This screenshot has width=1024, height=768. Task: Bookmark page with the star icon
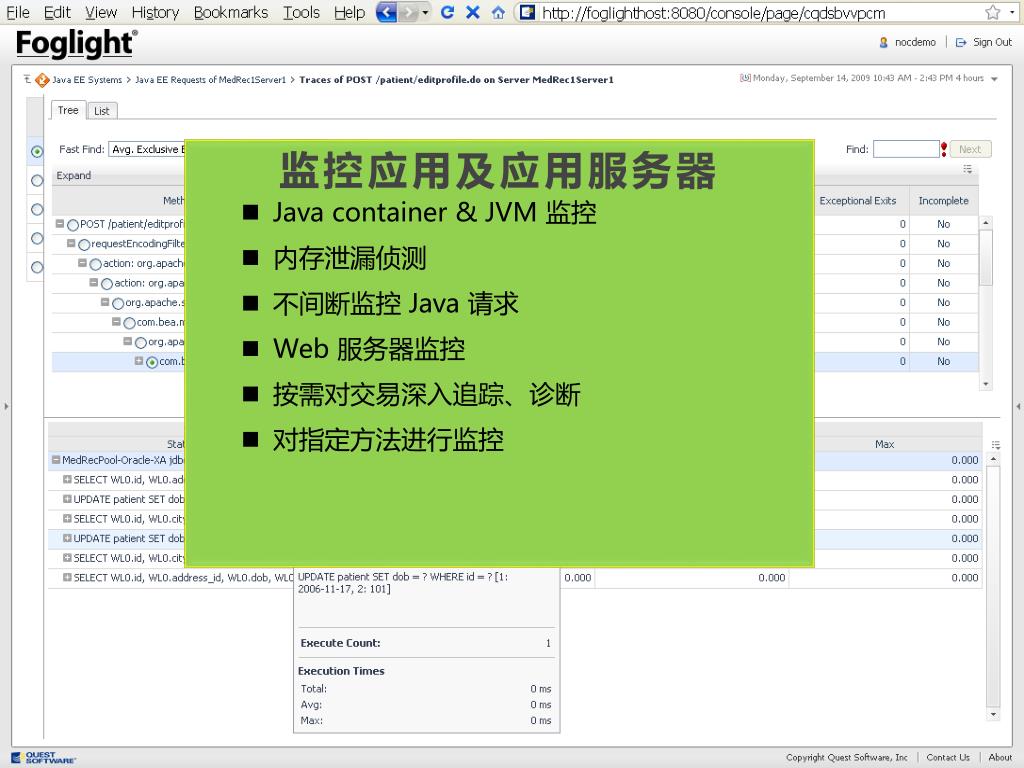click(993, 12)
